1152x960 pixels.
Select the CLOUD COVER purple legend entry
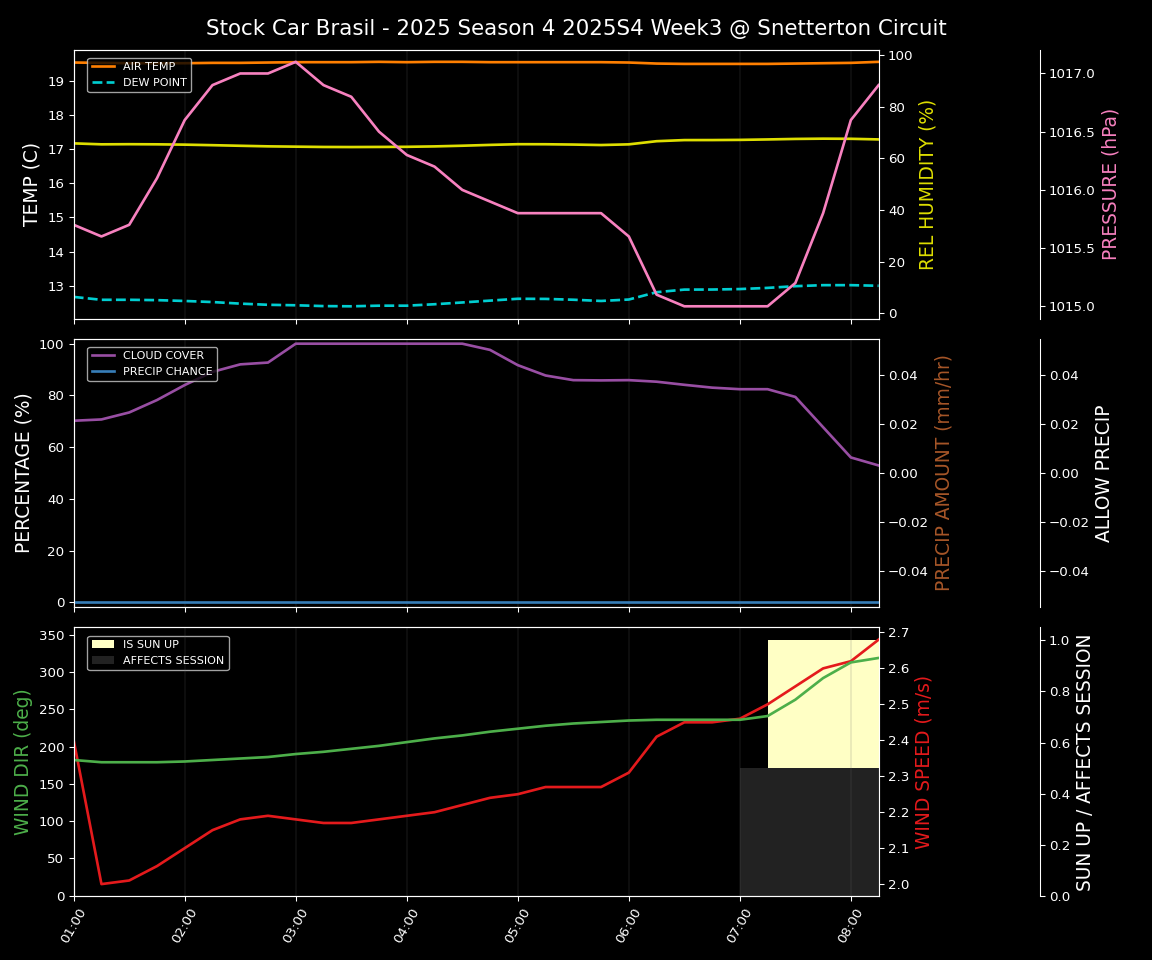[x=104, y=356]
